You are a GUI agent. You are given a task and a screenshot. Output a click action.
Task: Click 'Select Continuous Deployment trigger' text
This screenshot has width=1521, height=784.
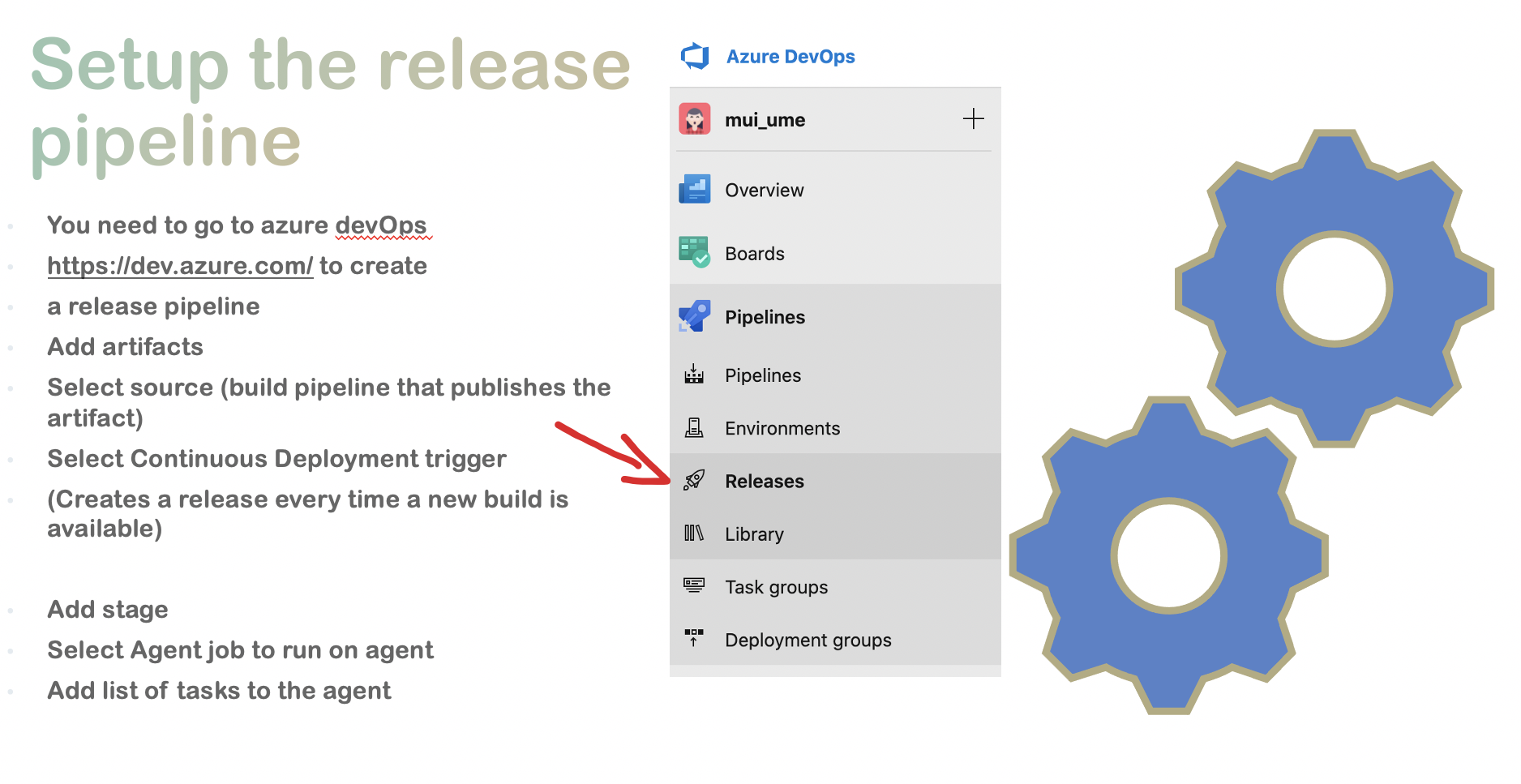pyautogui.click(x=276, y=459)
